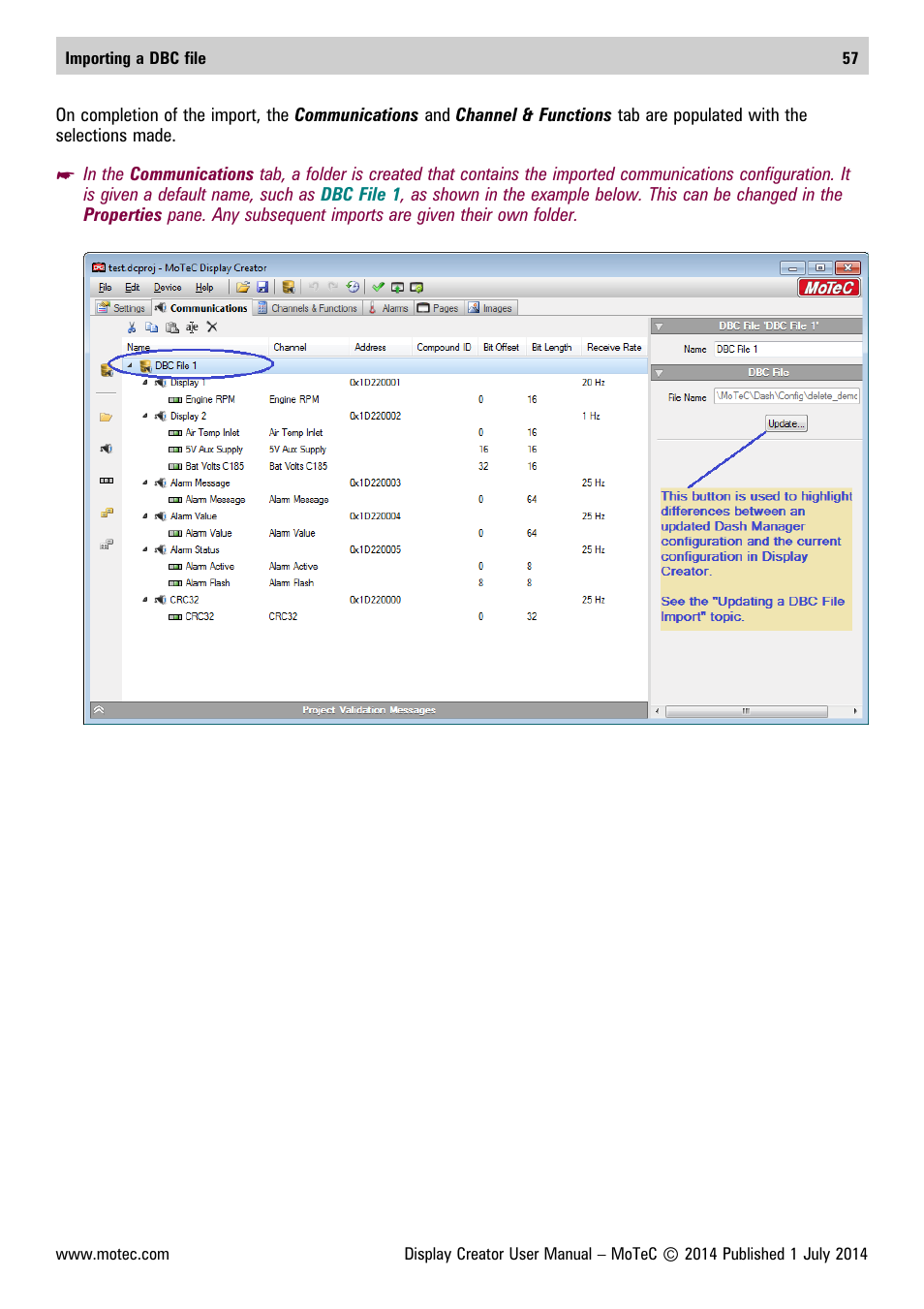This screenshot has height=1309, width=924.
Task: Switch to the Alarms tab
Action: (x=388, y=308)
